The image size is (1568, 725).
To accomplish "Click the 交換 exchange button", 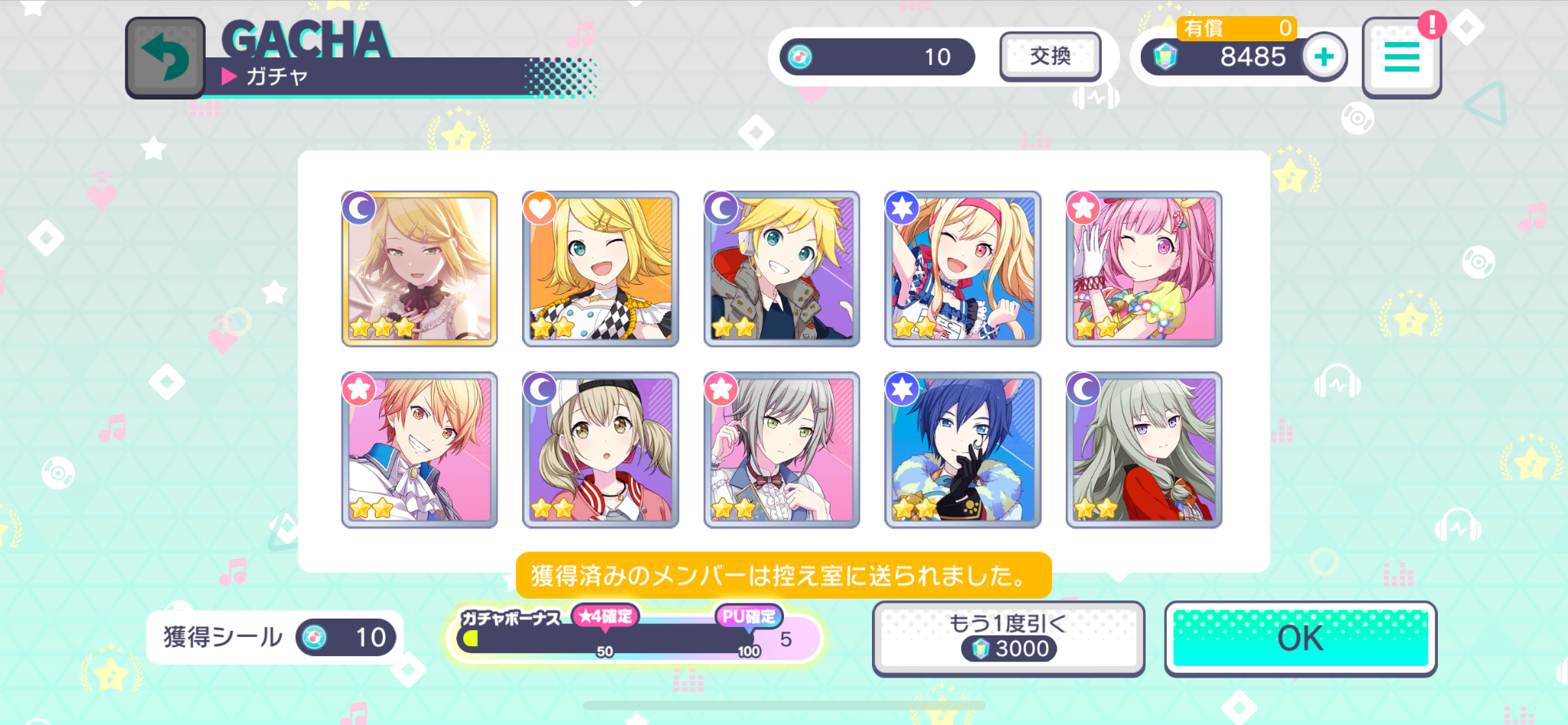I will [x=1050, y=57].
